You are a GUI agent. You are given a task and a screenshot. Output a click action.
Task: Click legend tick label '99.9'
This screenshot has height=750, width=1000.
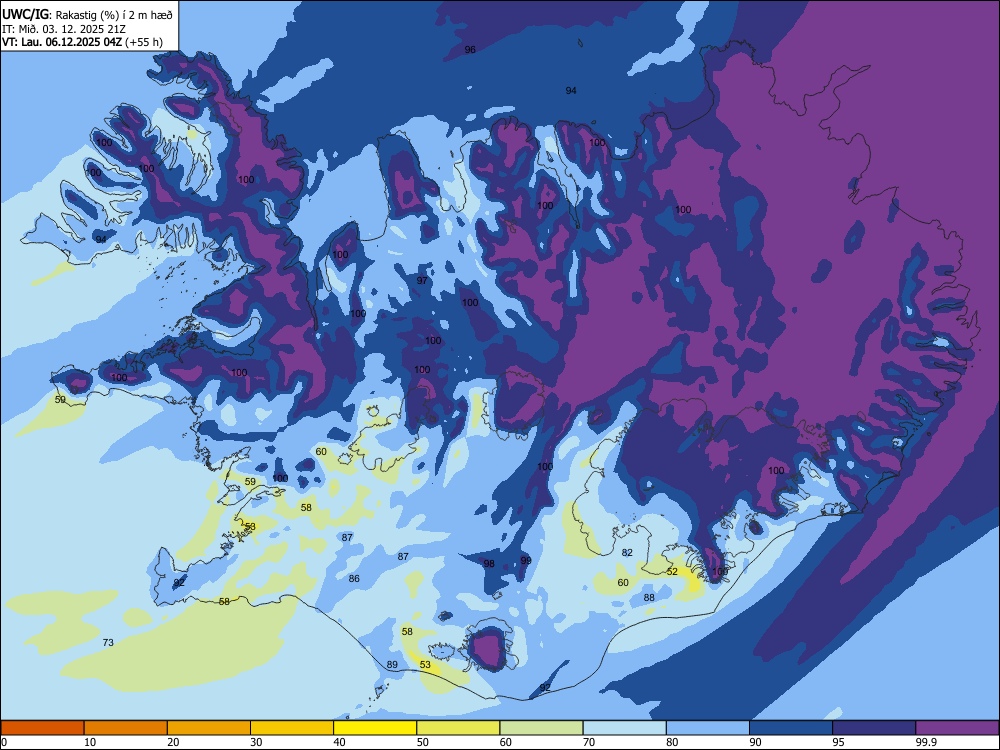(925, 742)
